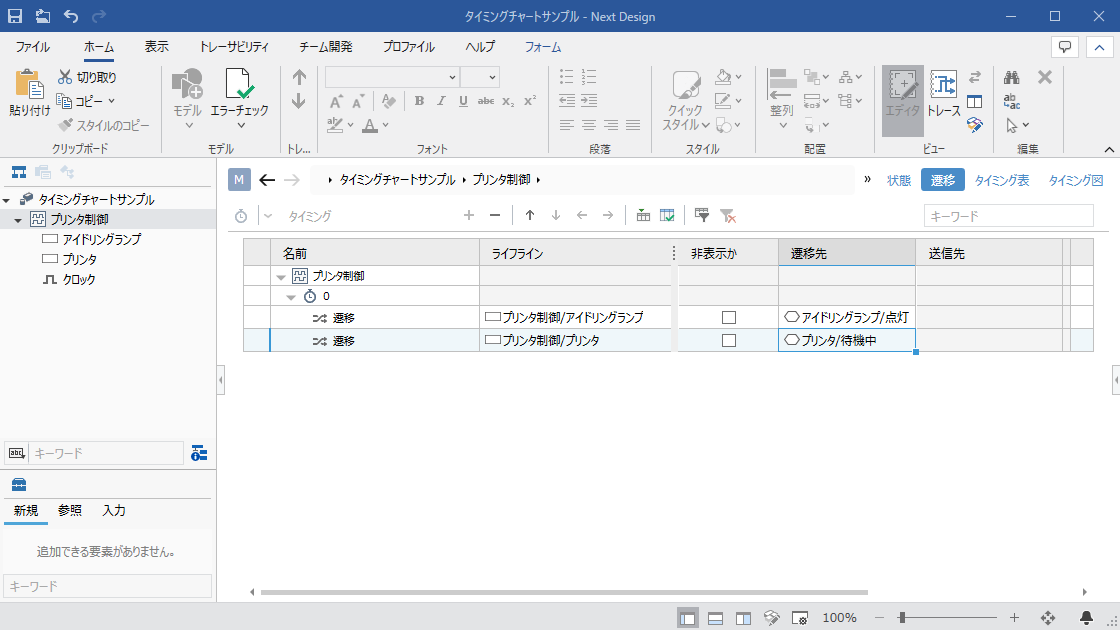Click the notification bell icon
The image size is (1120, 630).
coord(1086,618)
